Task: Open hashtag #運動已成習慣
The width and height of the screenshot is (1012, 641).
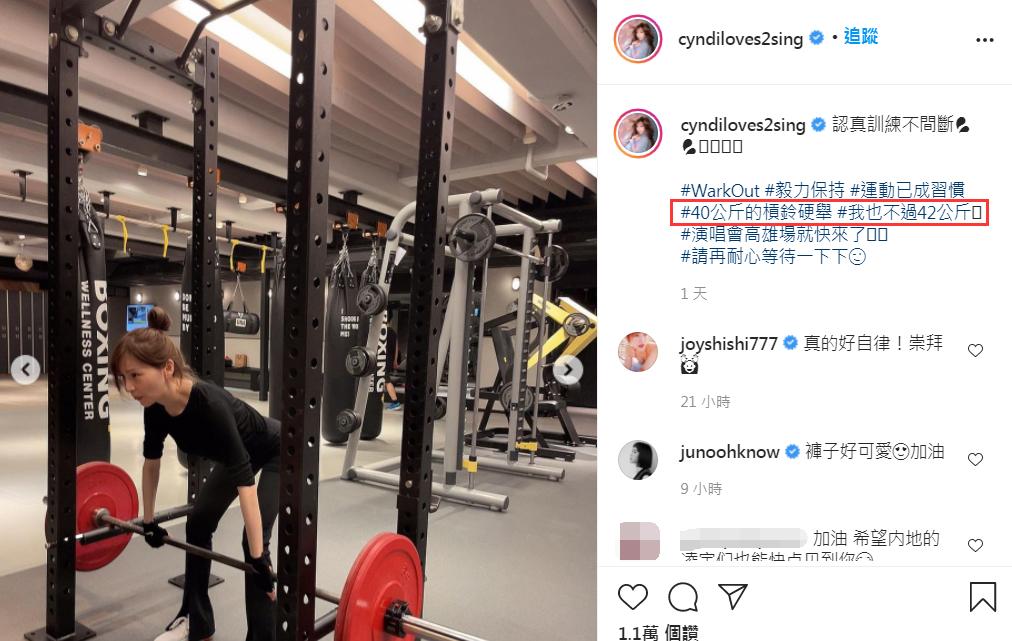Action: coord(907,190)
